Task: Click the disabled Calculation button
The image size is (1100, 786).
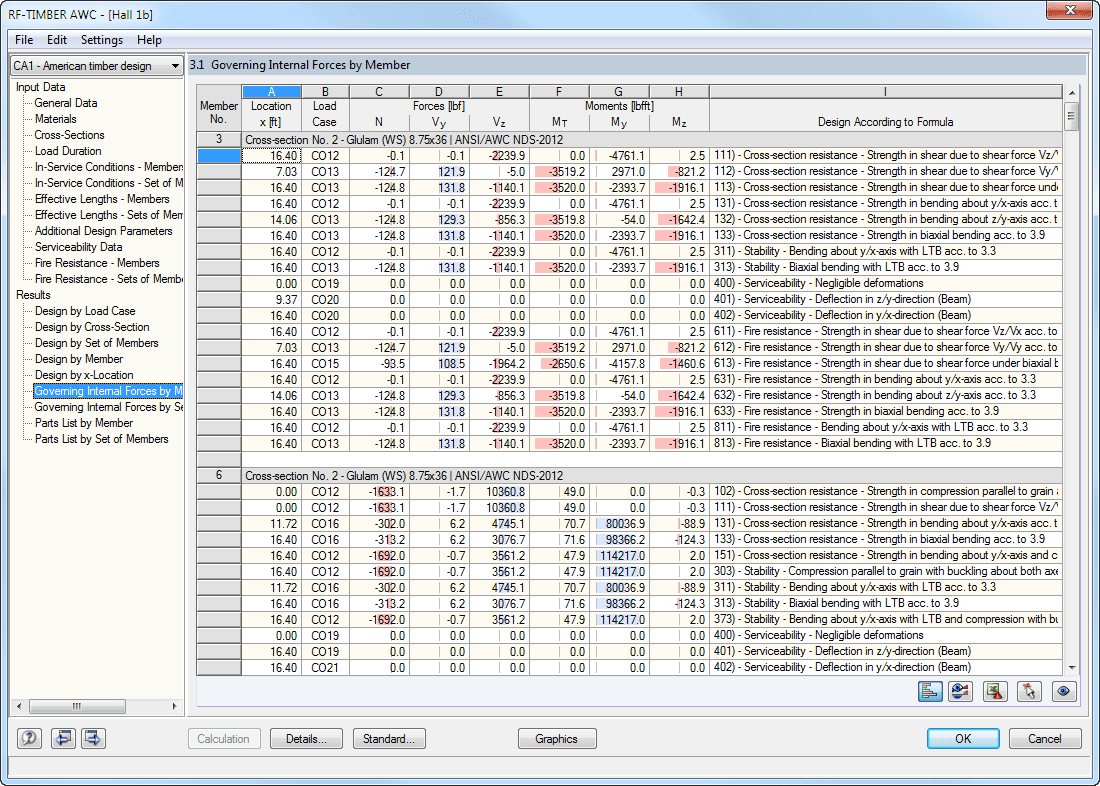Action: pos(224,739)
